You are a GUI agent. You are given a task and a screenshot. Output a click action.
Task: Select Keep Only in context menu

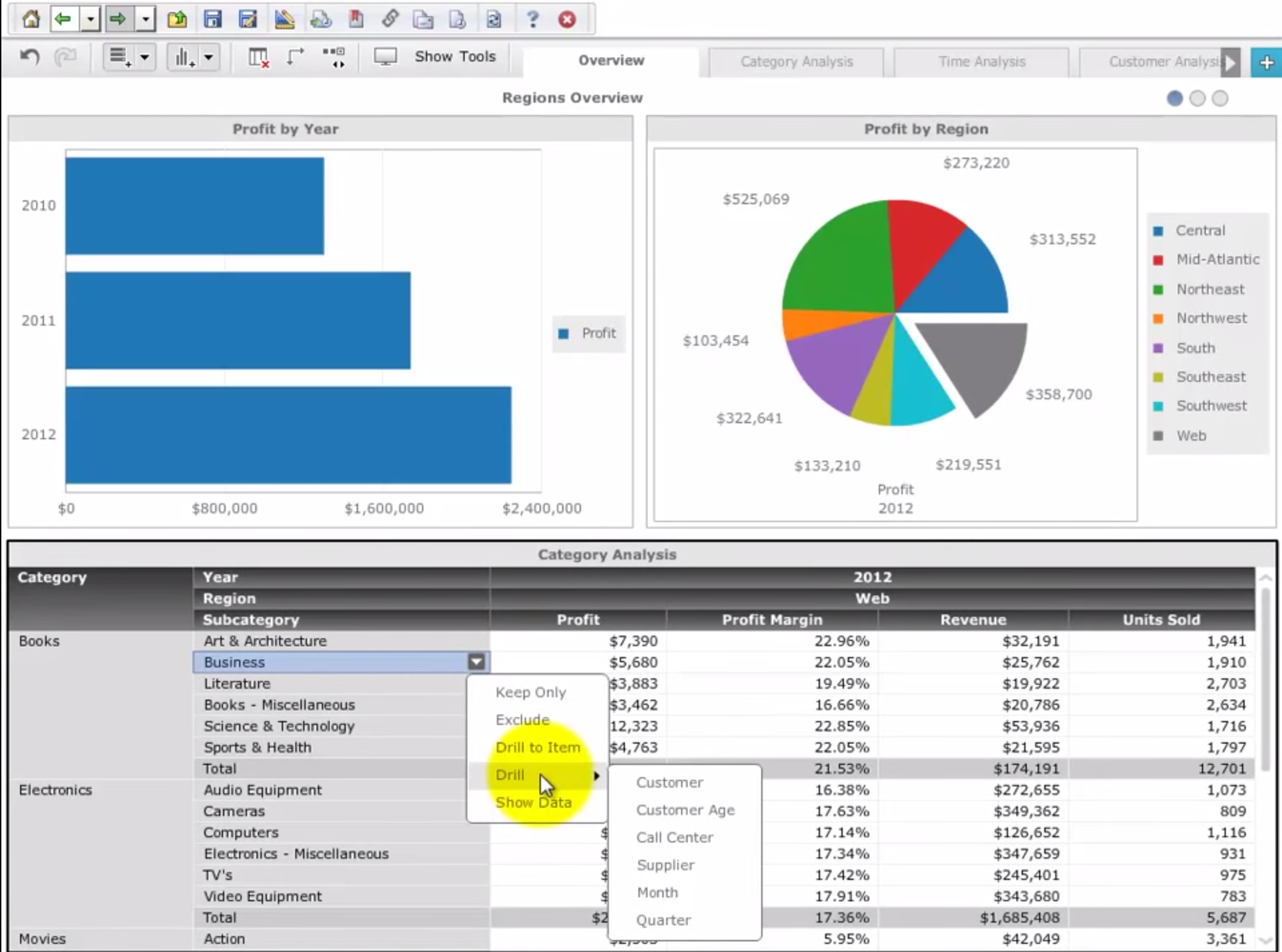tap(530, 692)
